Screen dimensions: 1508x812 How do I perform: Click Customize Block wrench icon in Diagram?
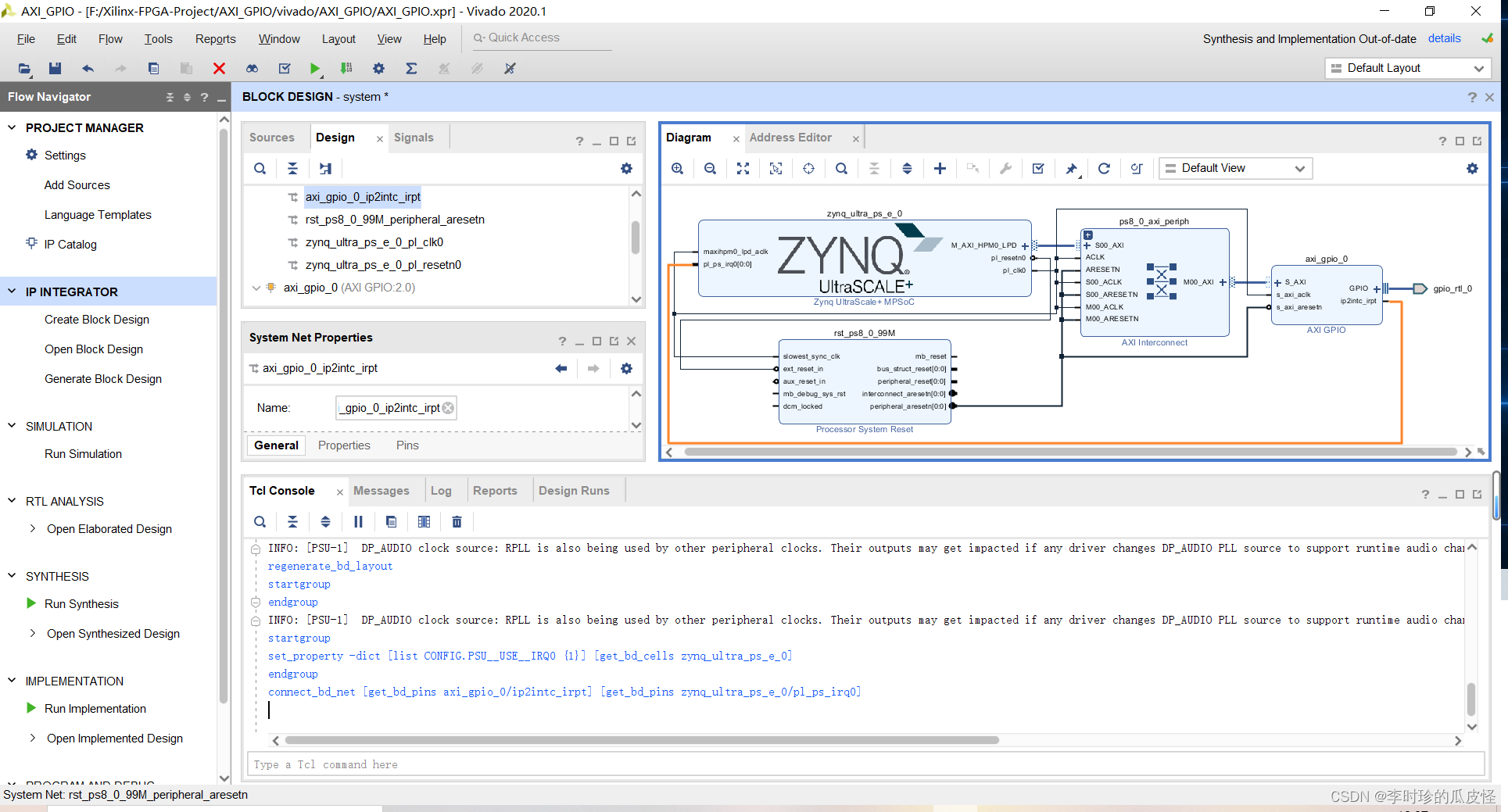coord(1005,169)
